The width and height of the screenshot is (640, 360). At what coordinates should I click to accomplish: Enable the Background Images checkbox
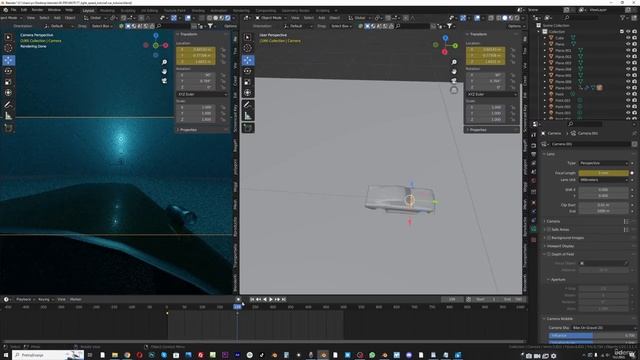(549, 238)
